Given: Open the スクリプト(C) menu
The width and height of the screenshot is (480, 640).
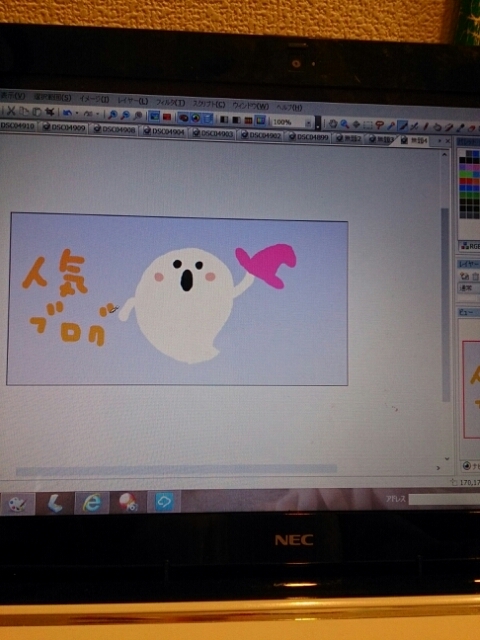Looking at the screenshot, I should (209, 104).
